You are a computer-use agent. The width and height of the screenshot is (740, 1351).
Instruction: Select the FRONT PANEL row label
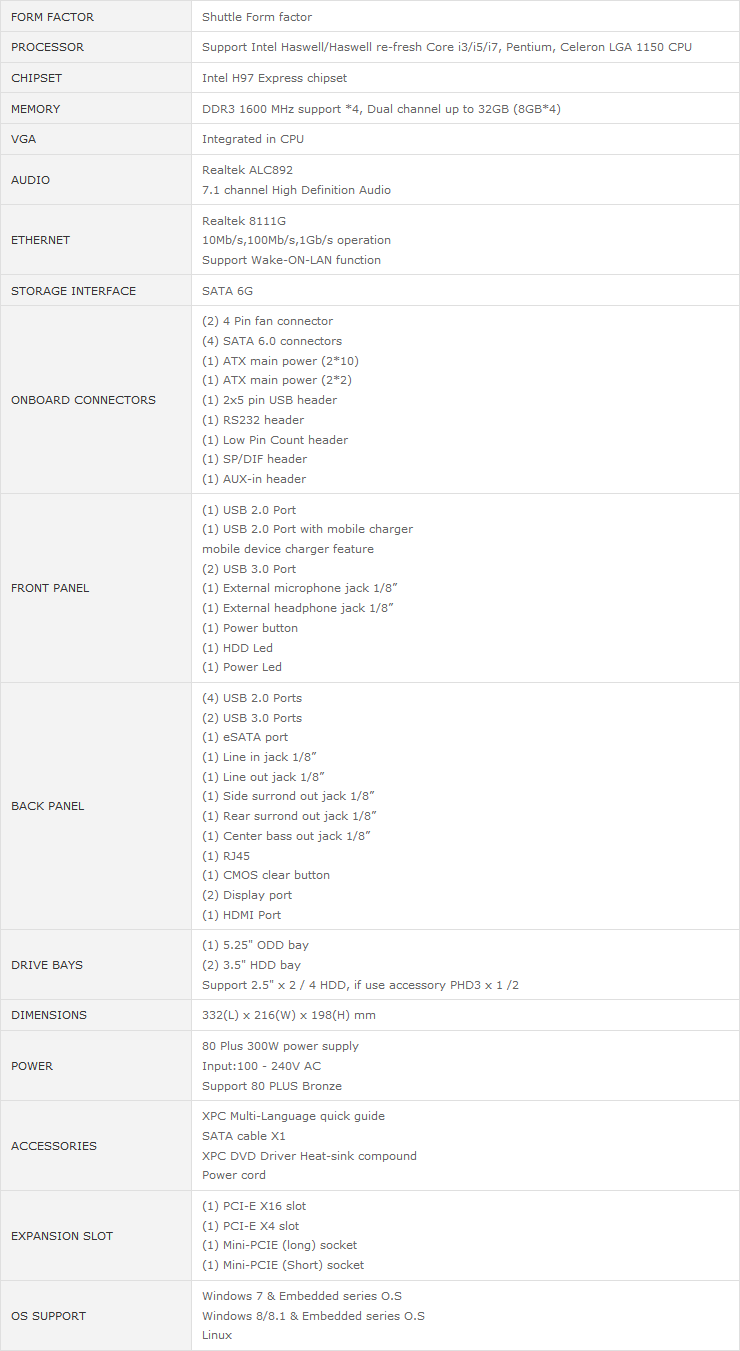[x=50, y=588]
